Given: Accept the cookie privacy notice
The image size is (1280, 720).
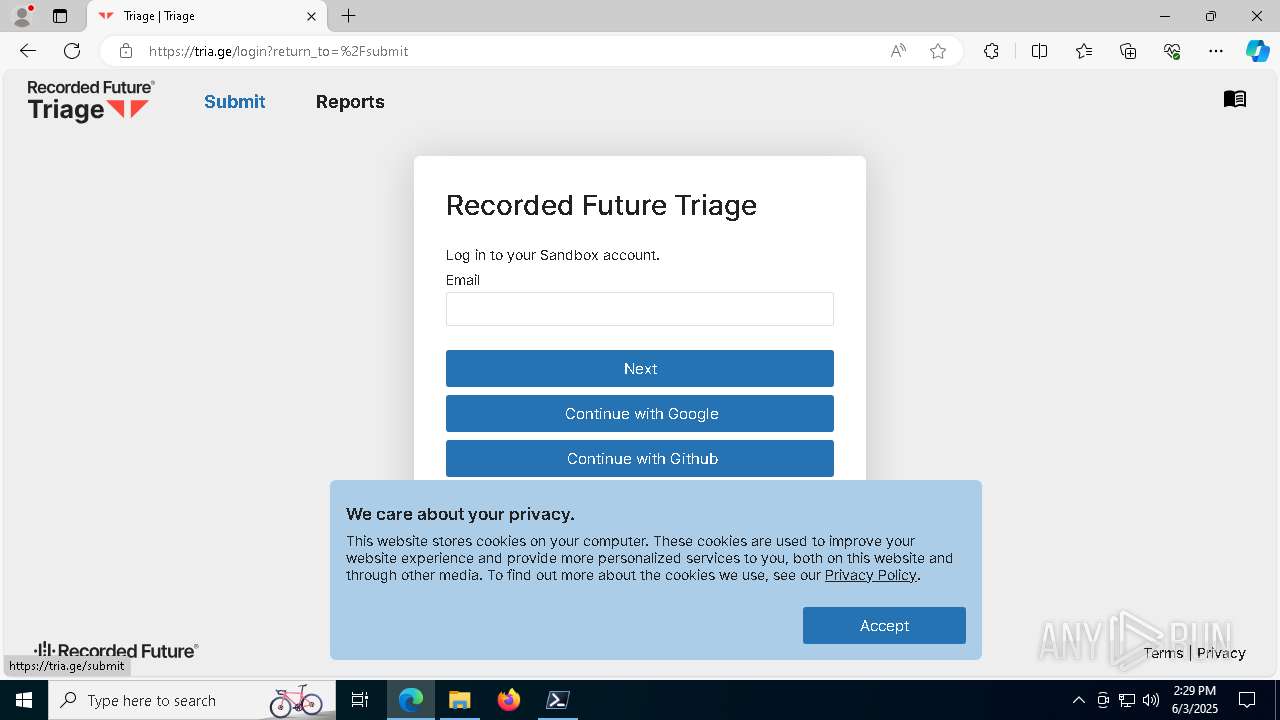Looking at the screenshot, I should [884, 625].
